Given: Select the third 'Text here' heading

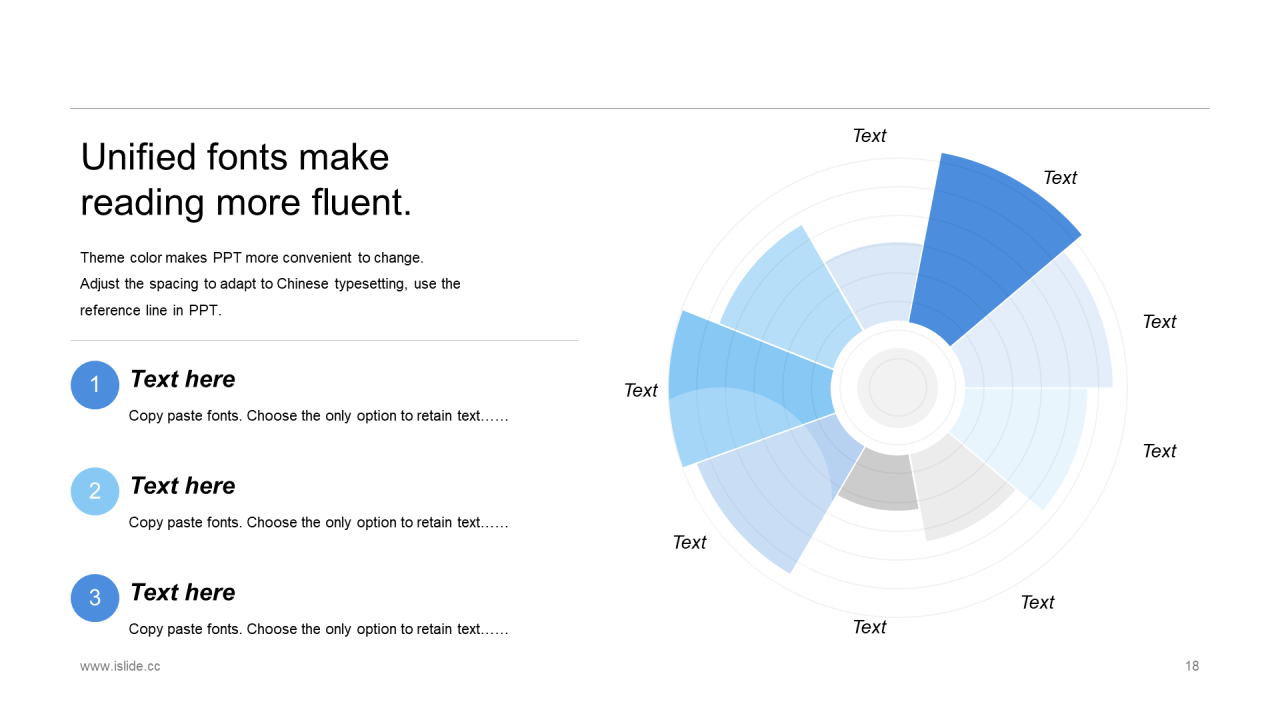Looking at the screenshot, I should (183, 592).
